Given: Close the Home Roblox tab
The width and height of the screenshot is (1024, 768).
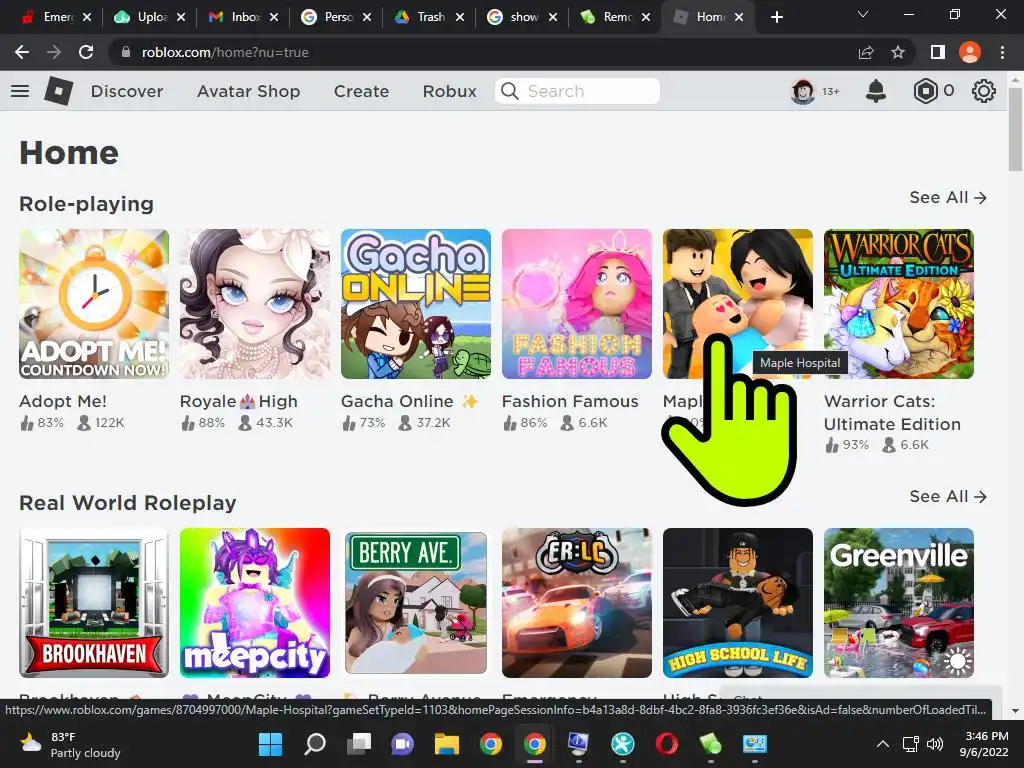Looking at the screenshot, I should (739, 17).
